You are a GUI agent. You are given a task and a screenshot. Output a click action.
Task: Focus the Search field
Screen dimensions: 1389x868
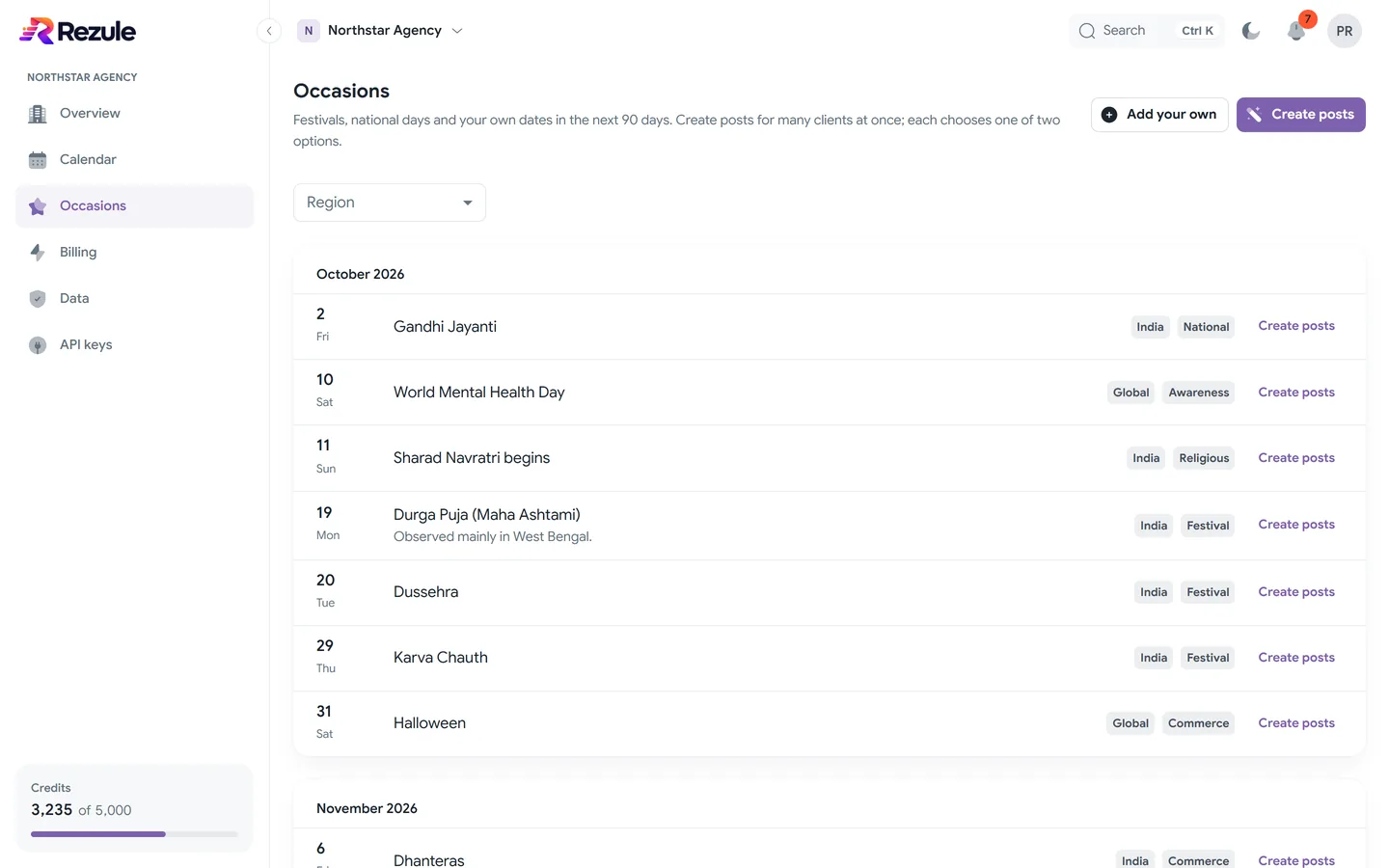click(x=1147, y=31)
